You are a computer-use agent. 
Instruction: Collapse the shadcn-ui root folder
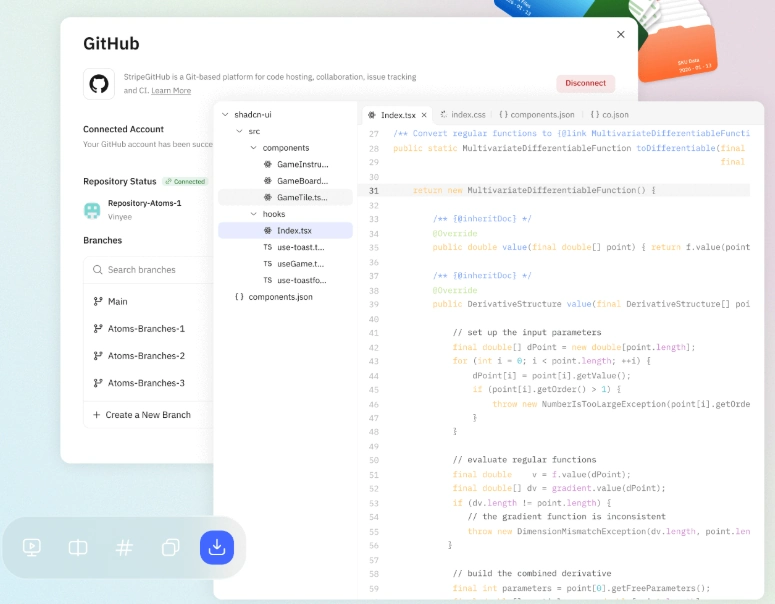225,115
